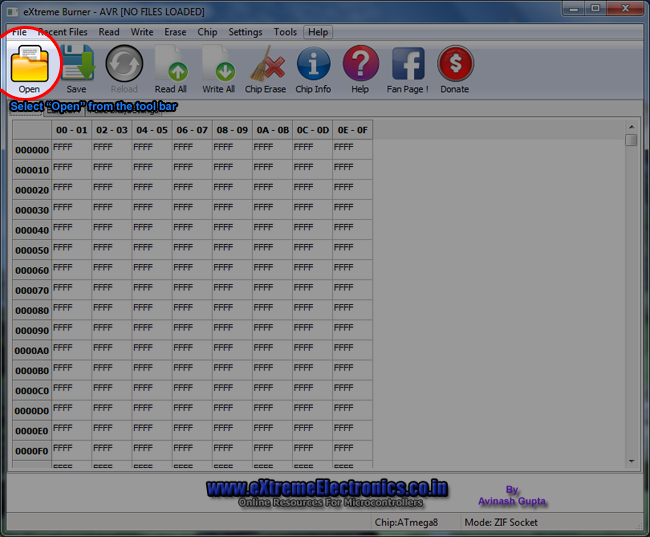Image resolution: width=650 pixels, height=537 pixels.
Task: Open the Tools menu
Action: [x=285, y=32]
